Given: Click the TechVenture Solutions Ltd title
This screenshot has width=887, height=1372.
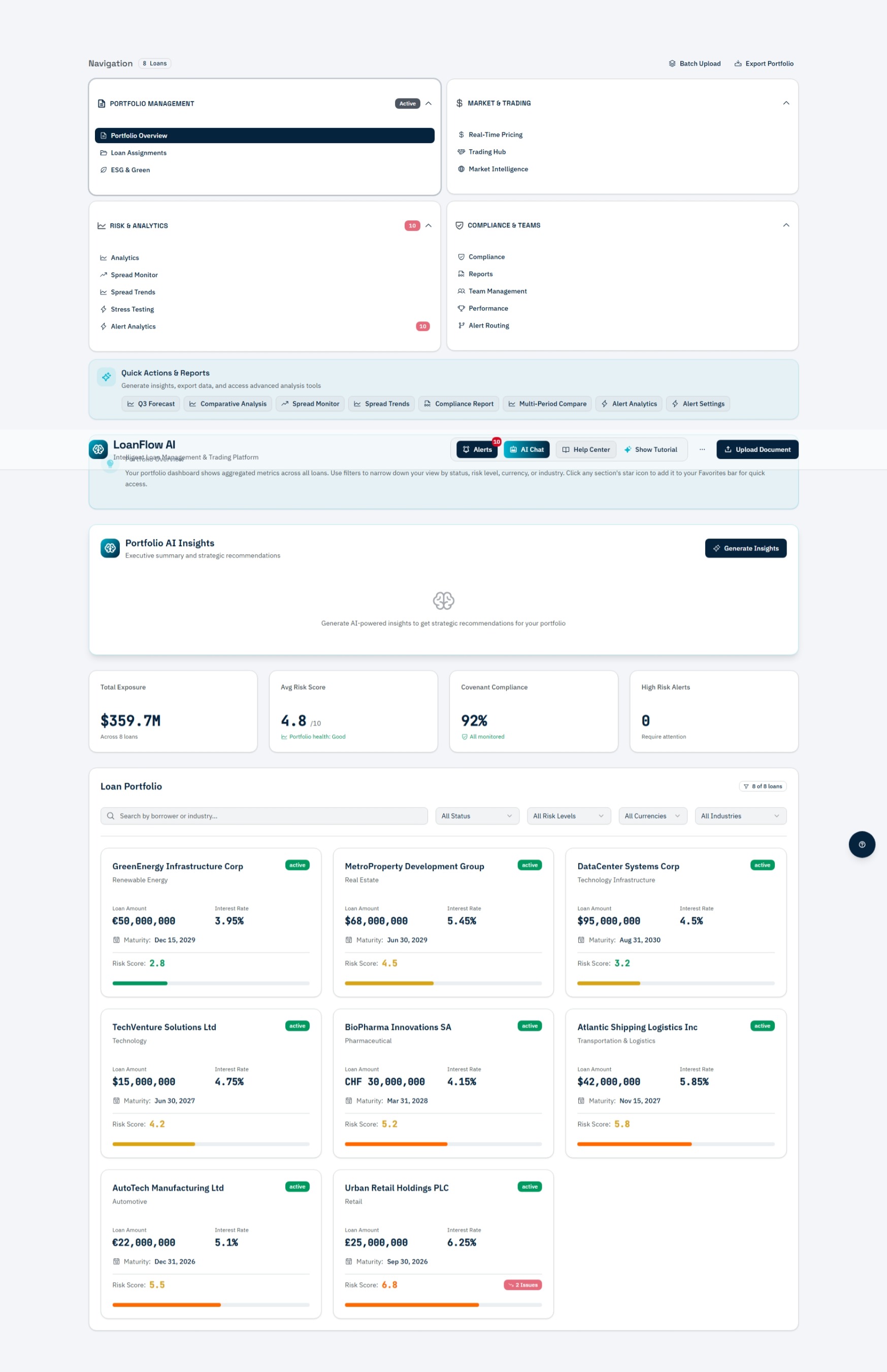Looking at the screenshot, I should (x=164, y=1027).
